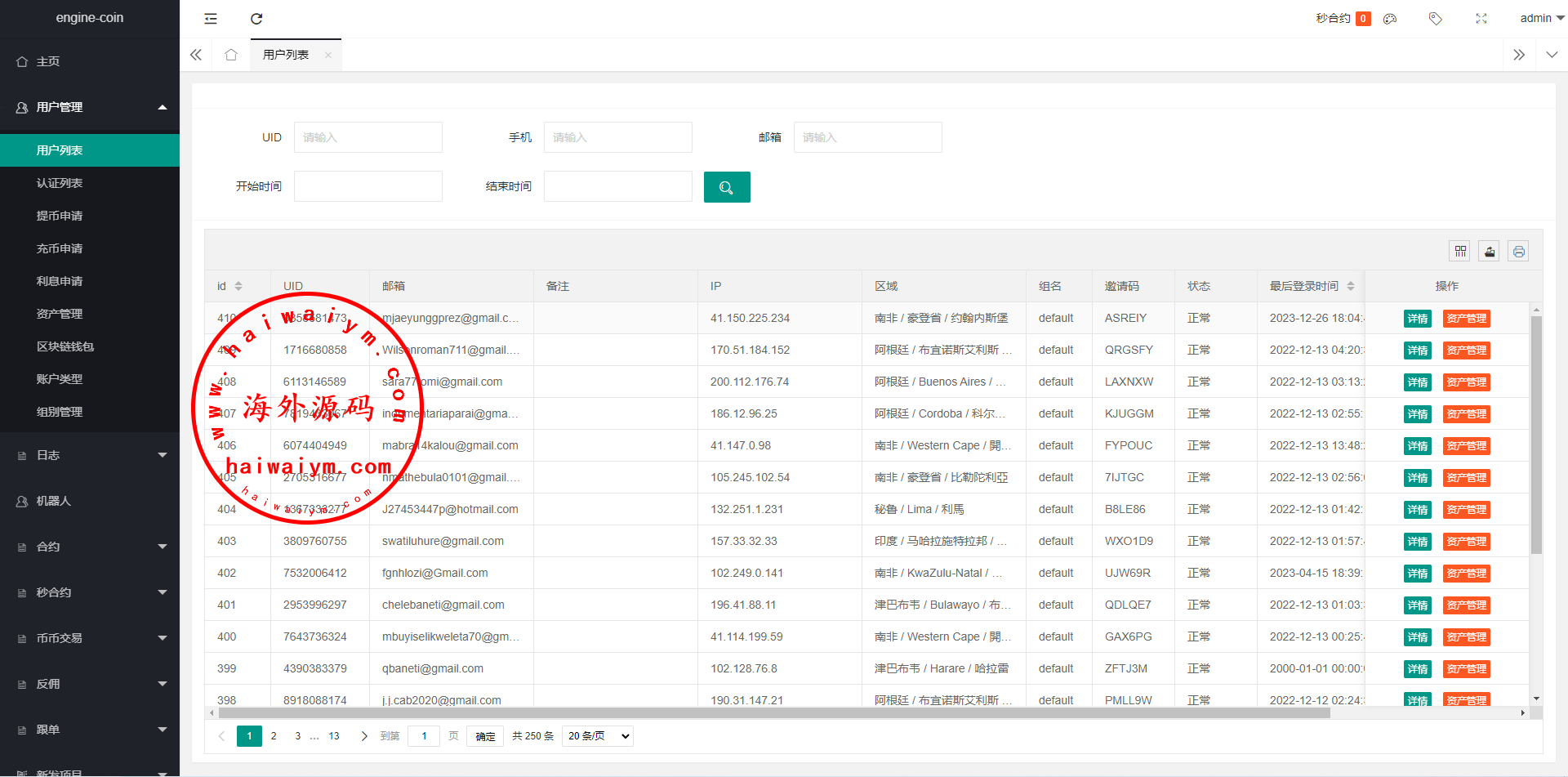Go to home tab icon

pyautogui.click(x=231, y=55)
